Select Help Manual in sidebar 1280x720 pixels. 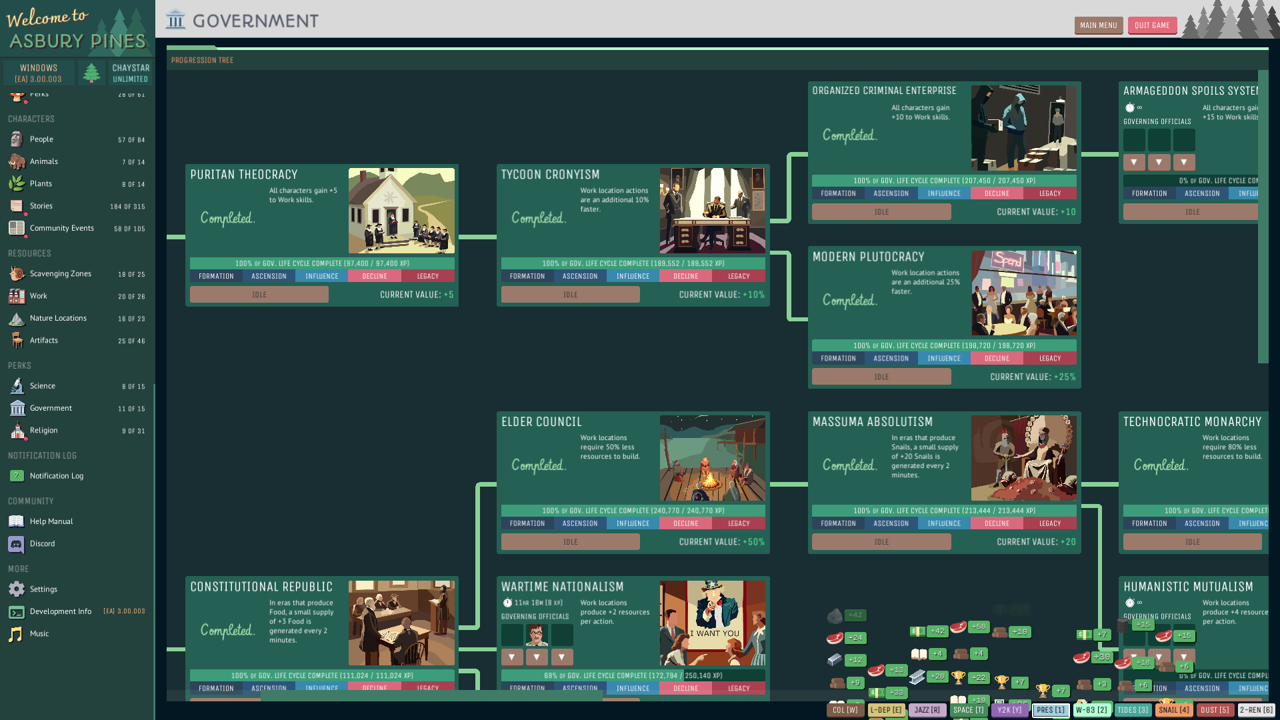51,522
